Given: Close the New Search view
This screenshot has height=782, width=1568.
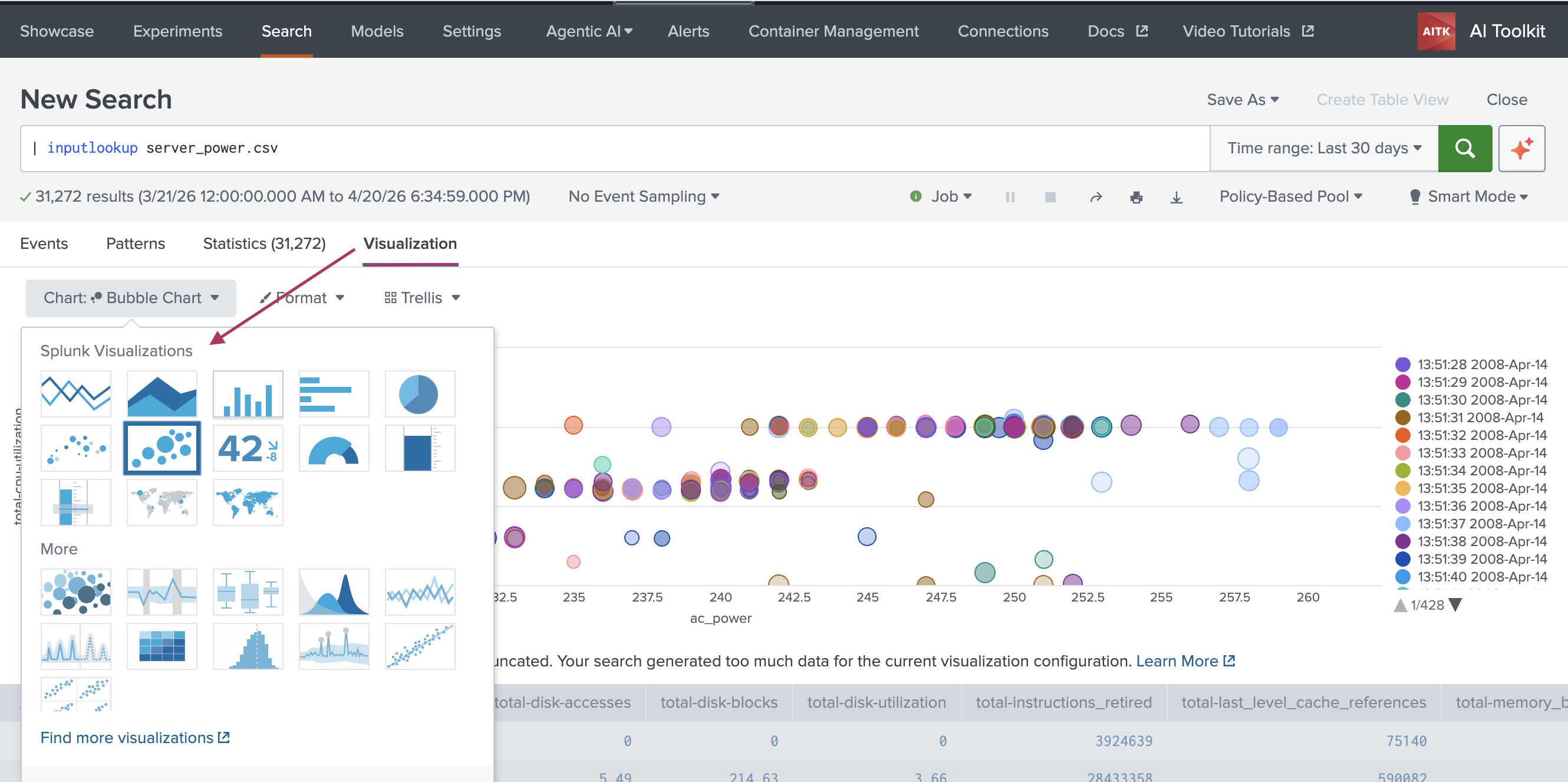Looking at the screenshot, I should point(1507,99).
